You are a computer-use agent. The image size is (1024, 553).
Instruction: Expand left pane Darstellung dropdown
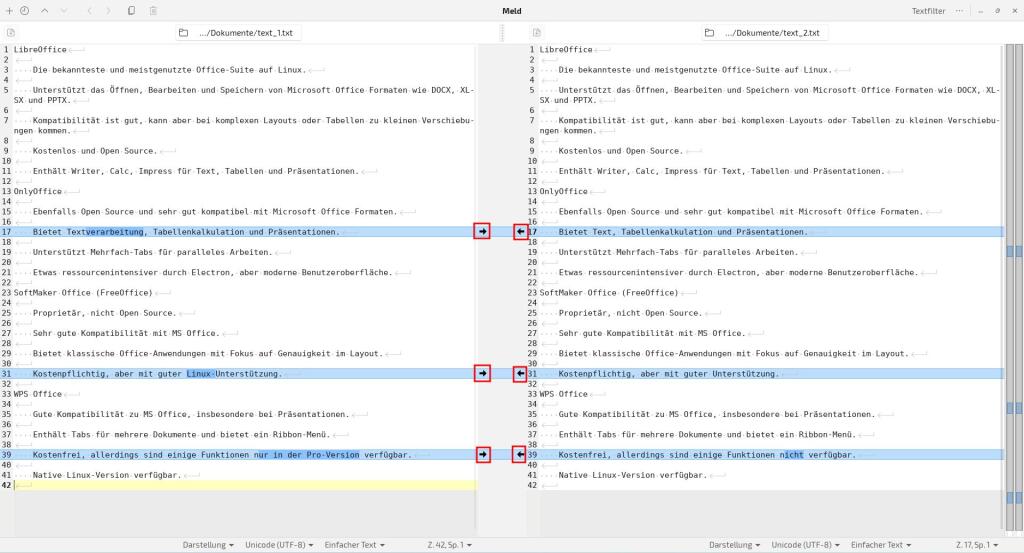pos(208,545)
